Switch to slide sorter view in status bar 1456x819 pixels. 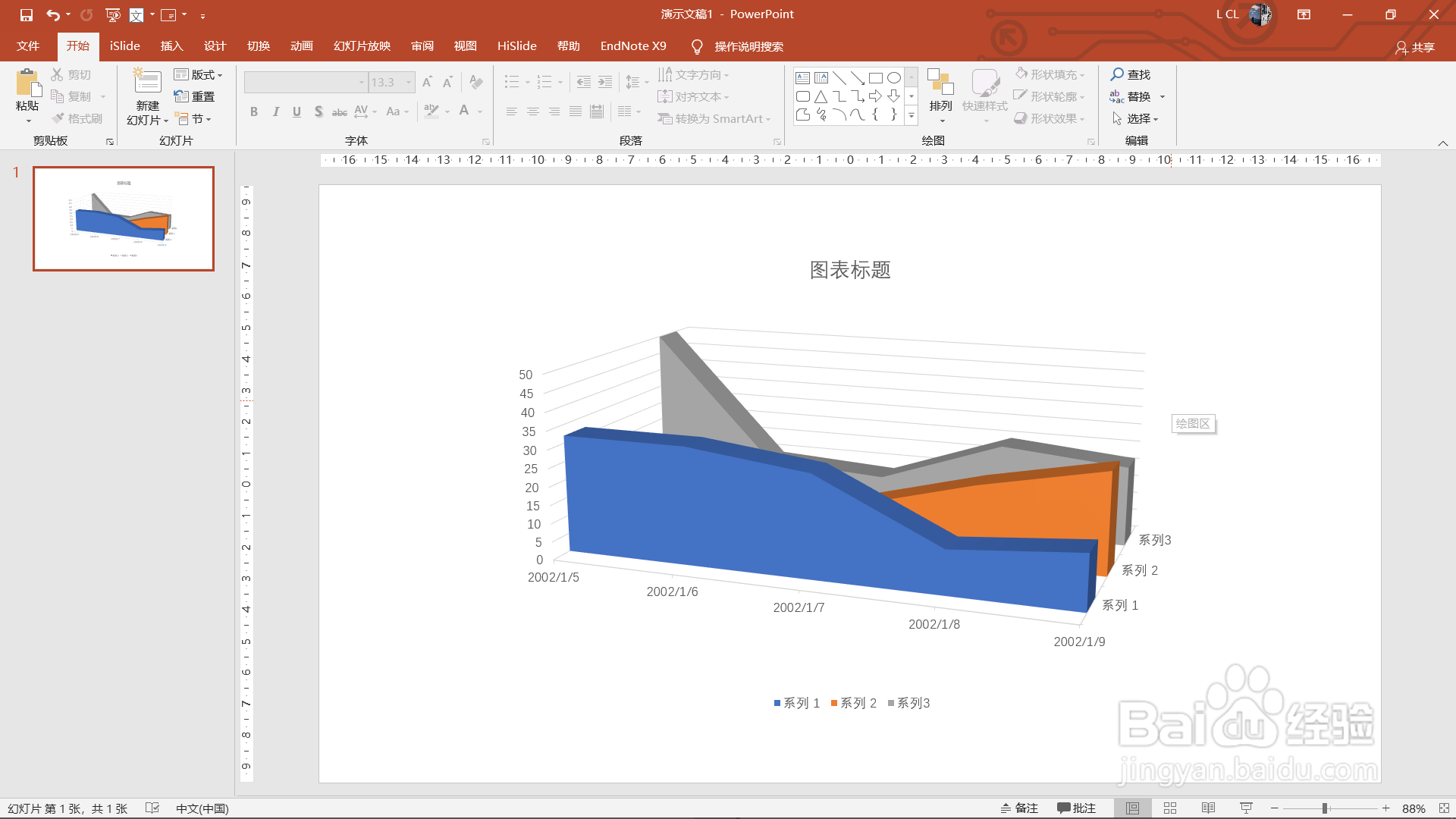1170,808
